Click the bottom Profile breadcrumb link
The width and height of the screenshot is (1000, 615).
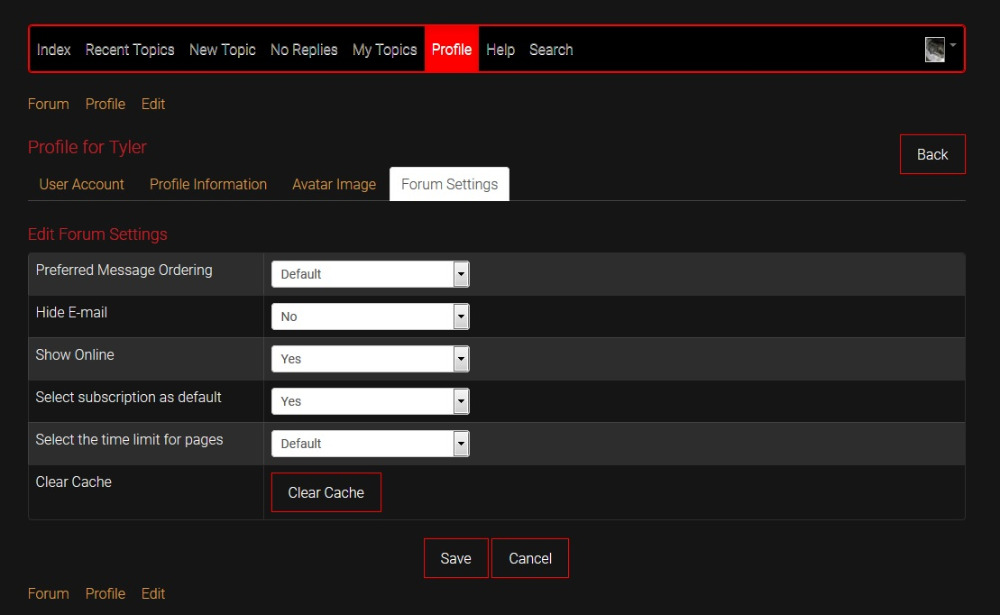105,594
